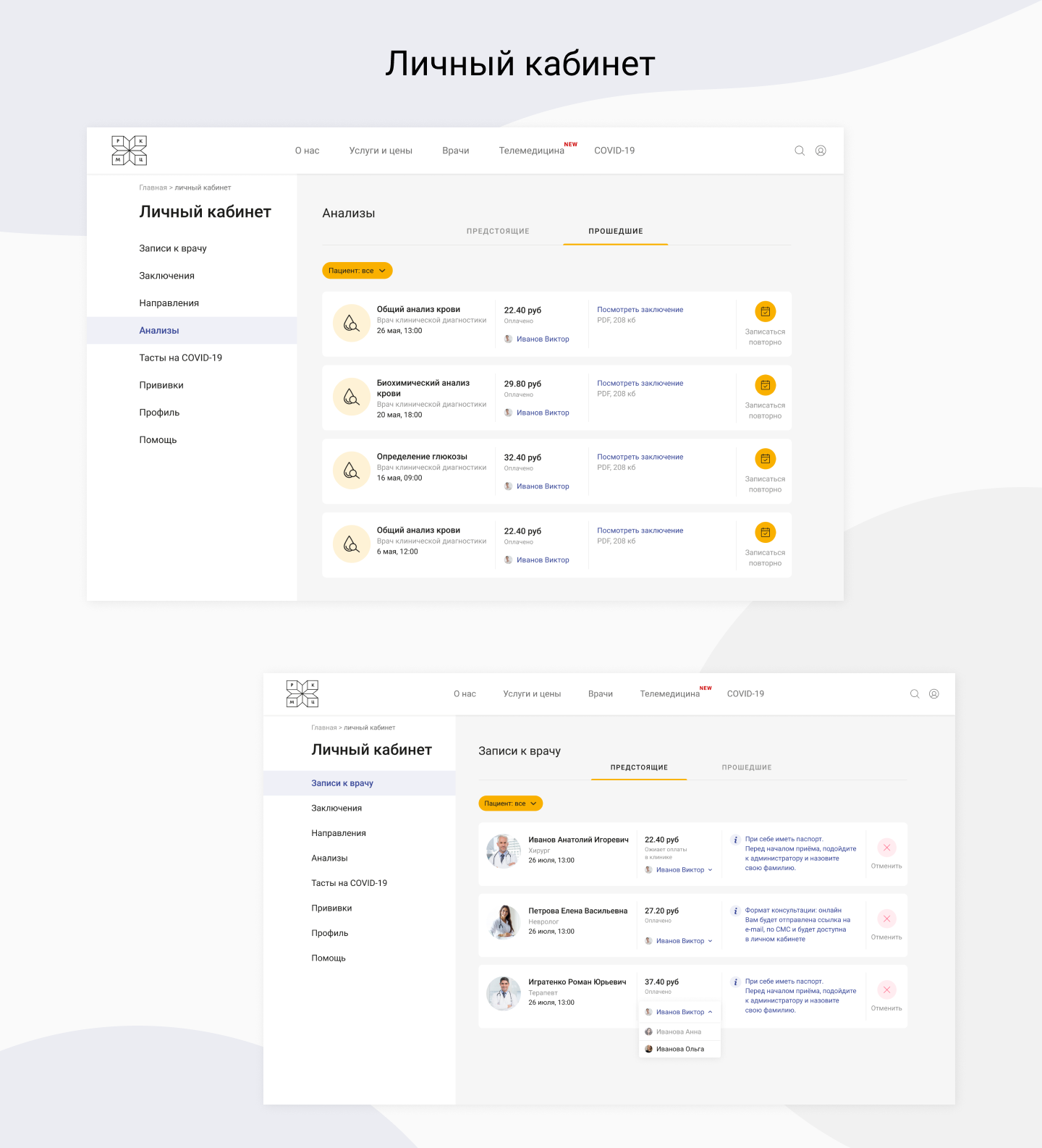
Task: Open search in the Записи к врачу window
Action: (x=915, y=693)
